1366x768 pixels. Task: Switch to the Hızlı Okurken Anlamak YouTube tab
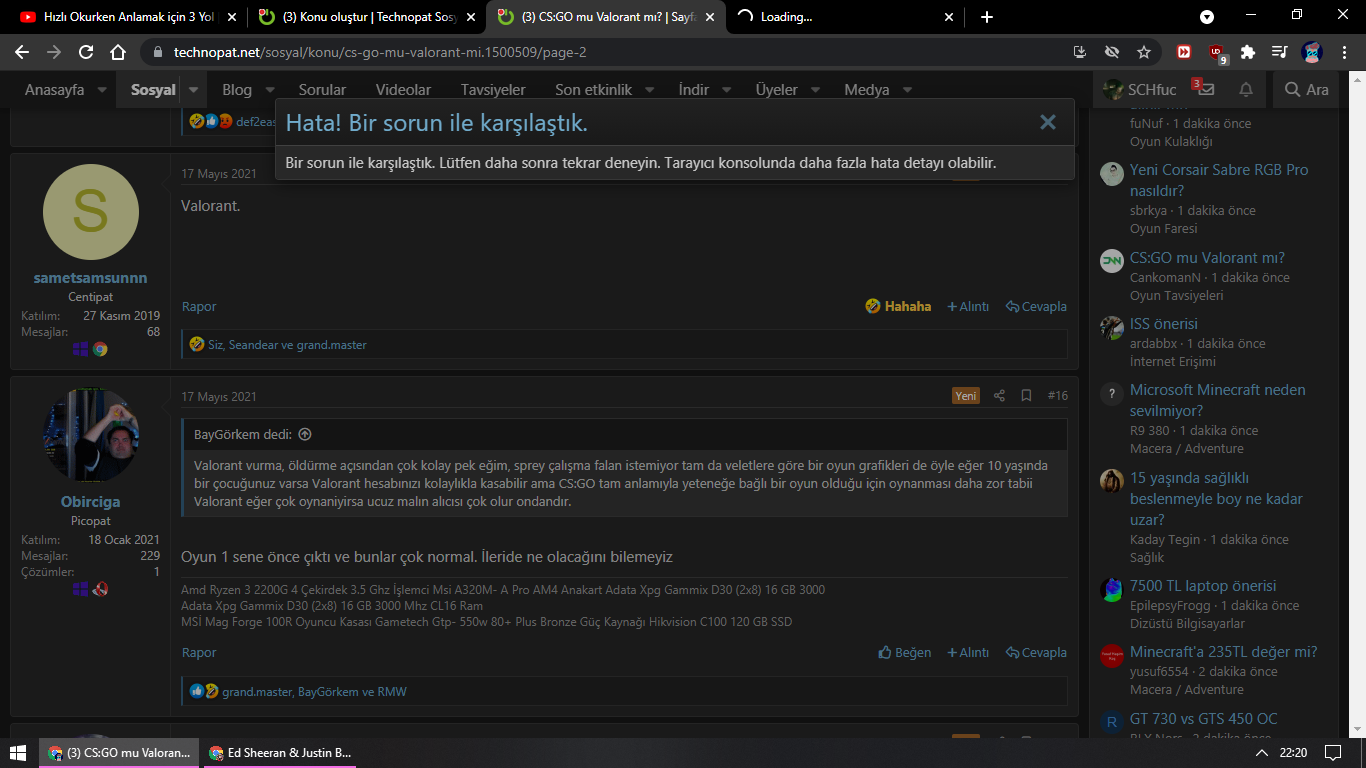(129, 17)
